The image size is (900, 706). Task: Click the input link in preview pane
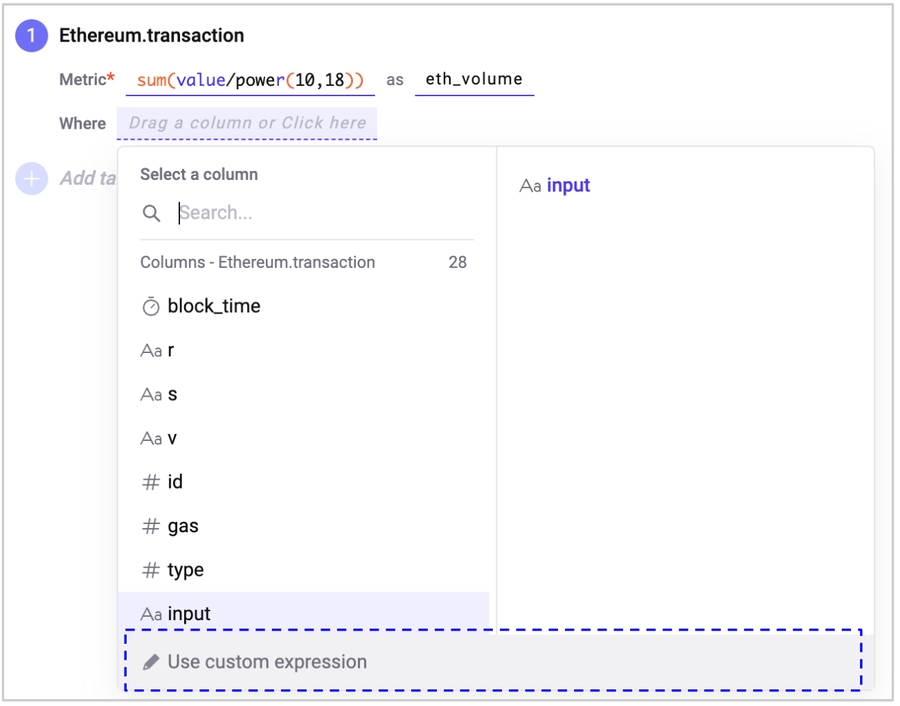point(568,186)
